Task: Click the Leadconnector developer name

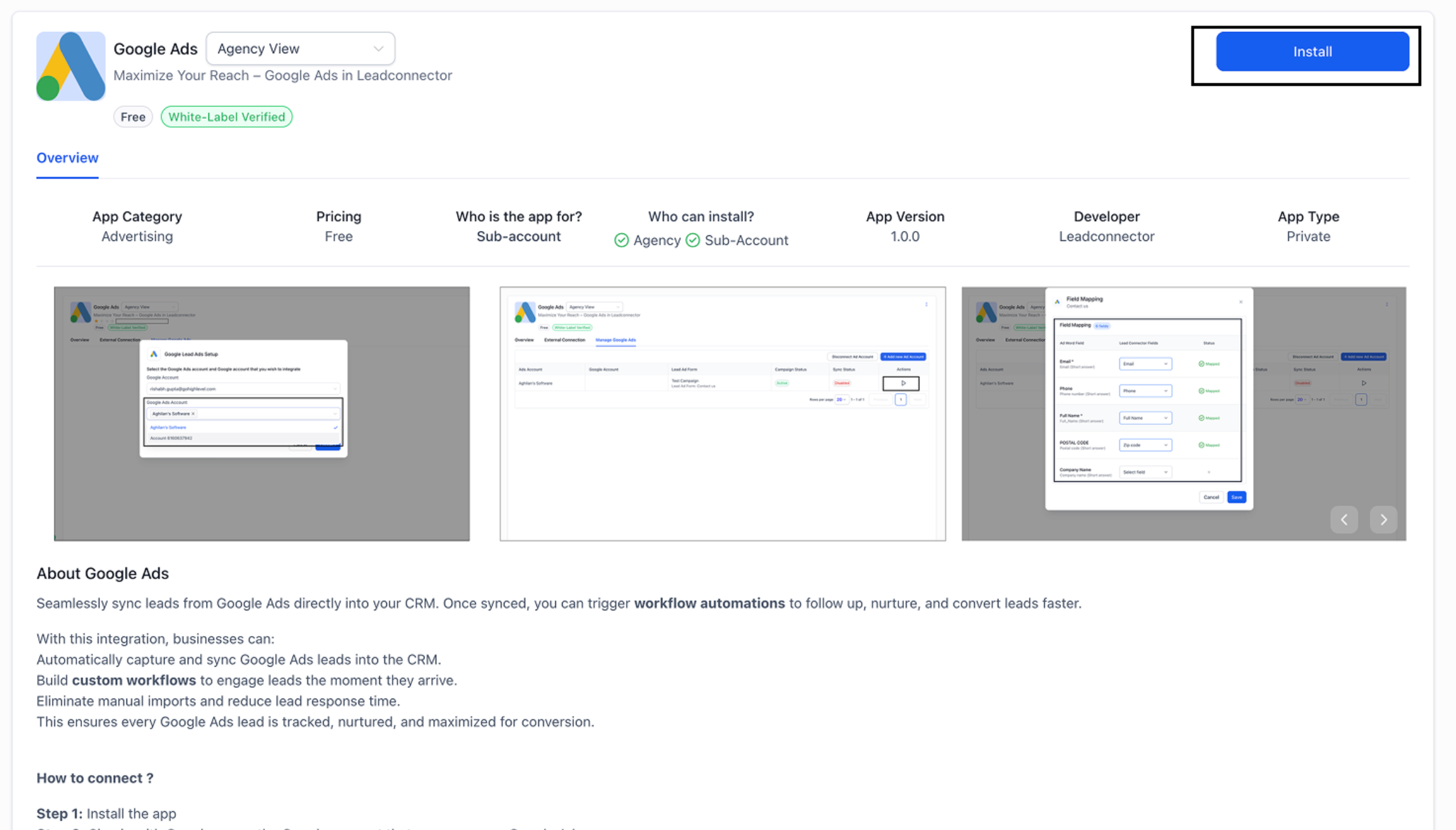Action: [1106, 237]
